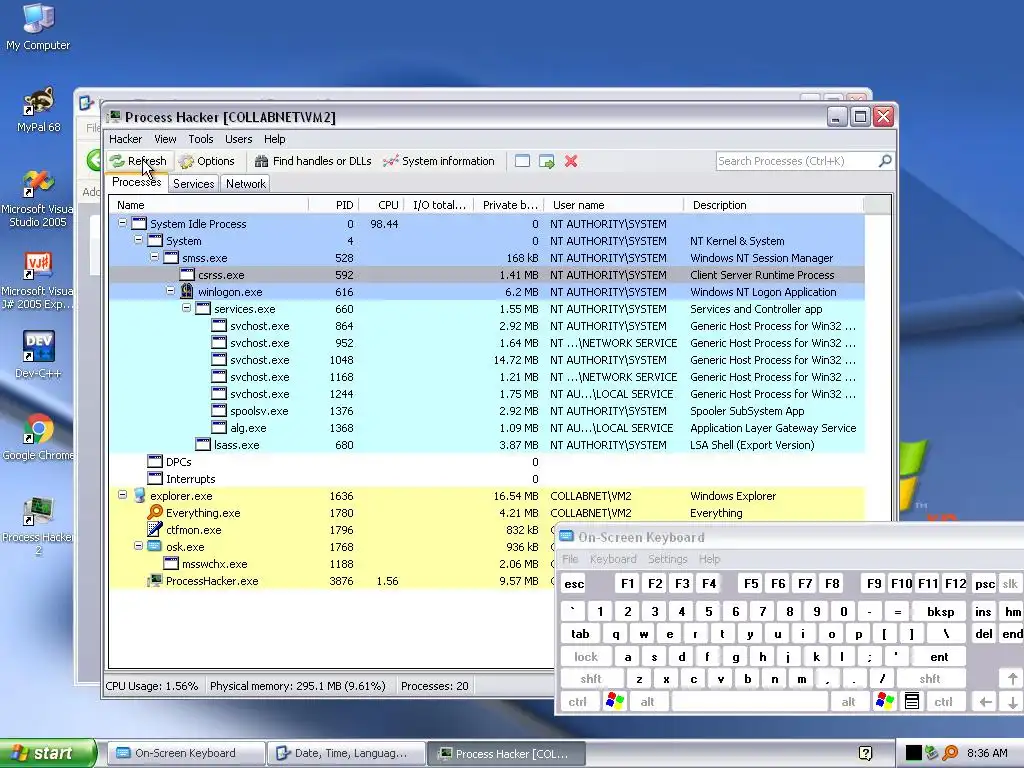Sort by the User name column header
The image size is (1024, 768).
pyautogui.click(x=614, y=205)
